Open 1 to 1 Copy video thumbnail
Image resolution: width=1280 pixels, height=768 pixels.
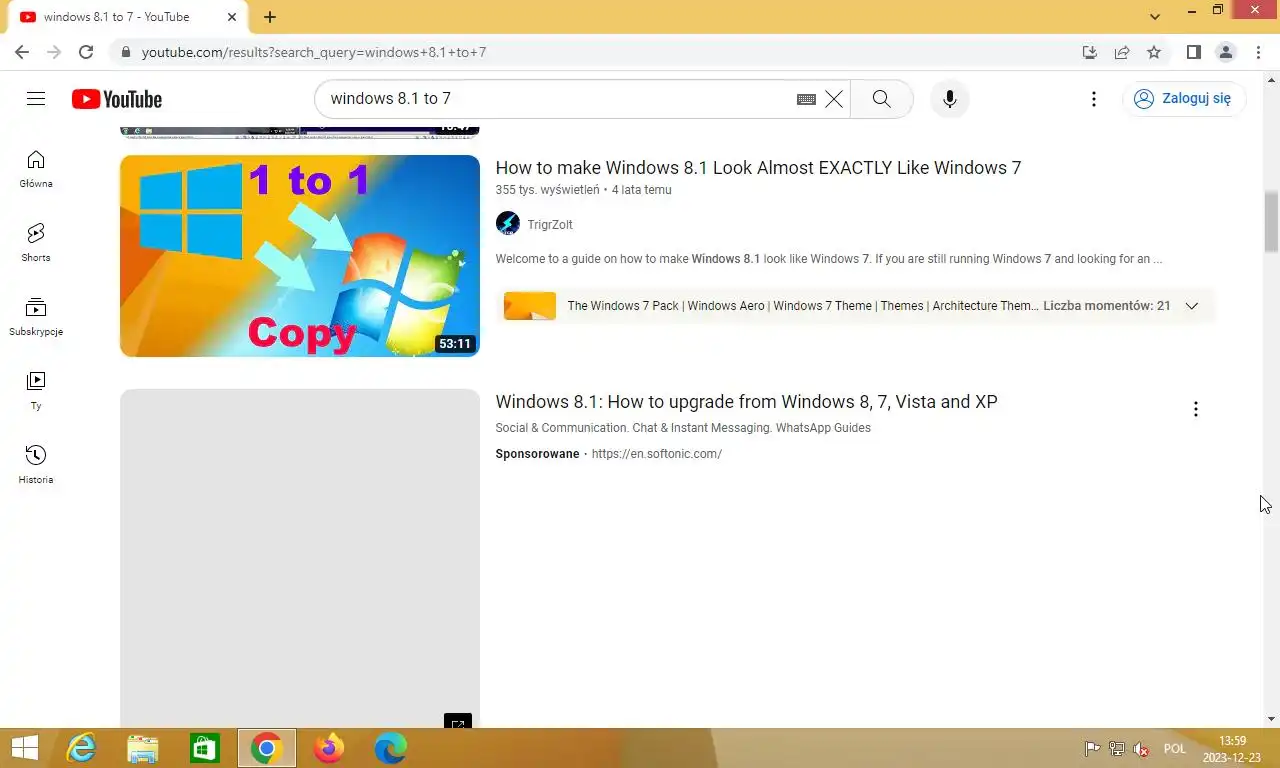[x=300, y=256]
